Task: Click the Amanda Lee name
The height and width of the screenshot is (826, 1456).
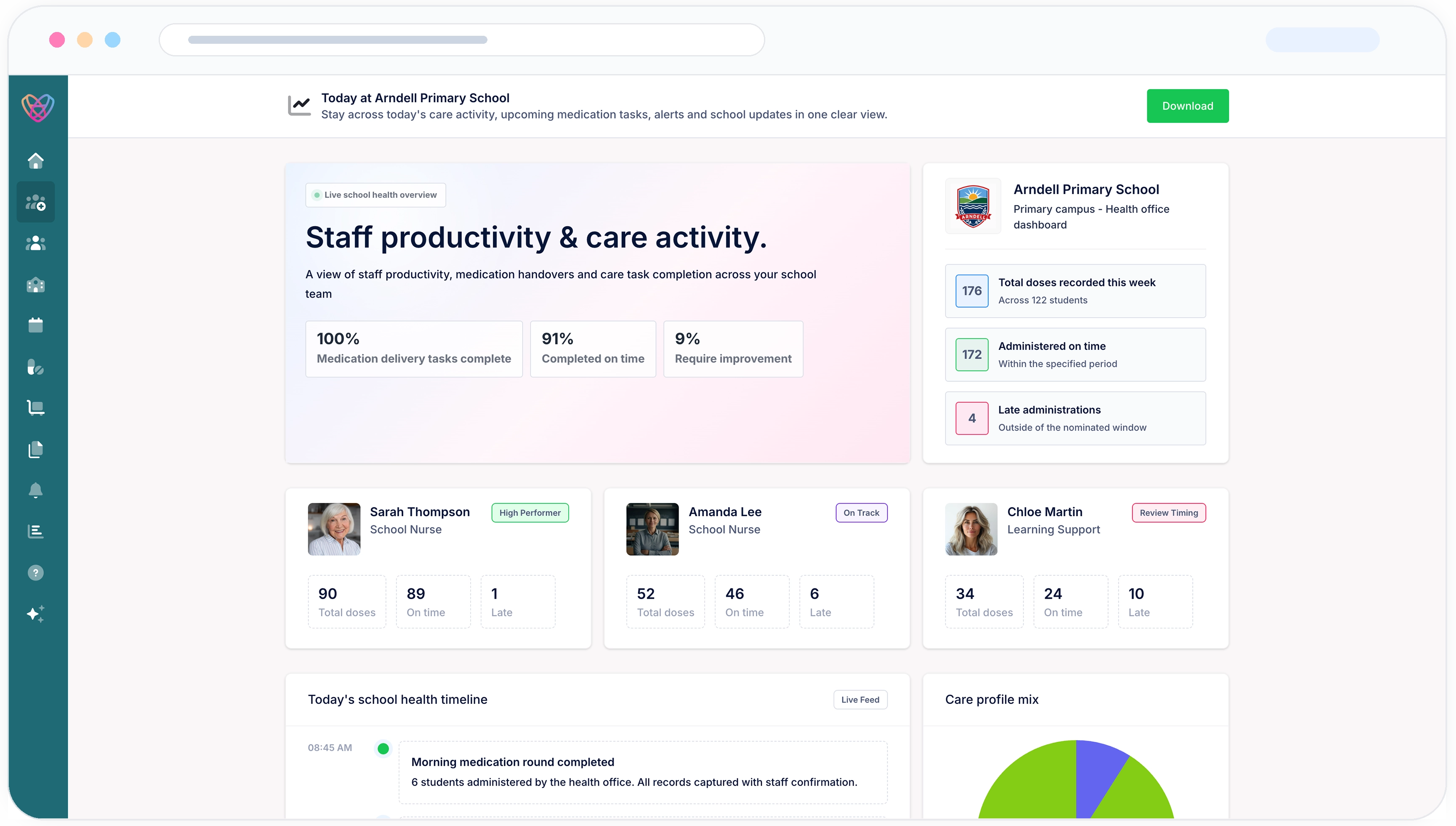Action: (x=725, y=512)
